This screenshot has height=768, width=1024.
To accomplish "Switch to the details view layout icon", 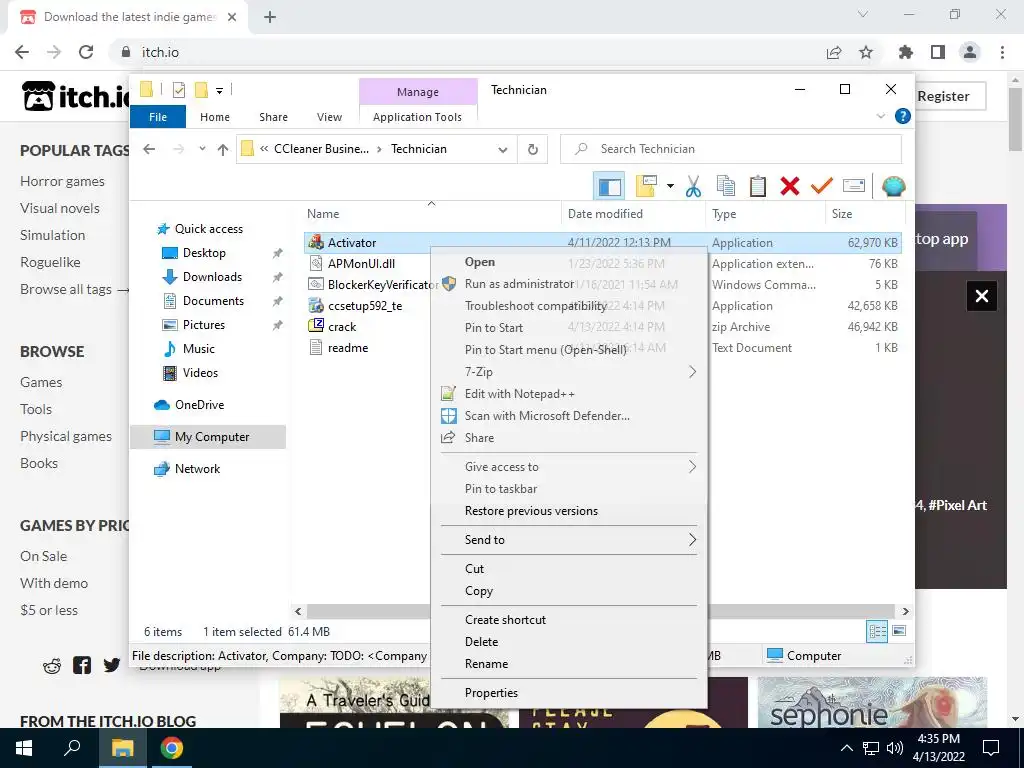I will pos(877,632).
